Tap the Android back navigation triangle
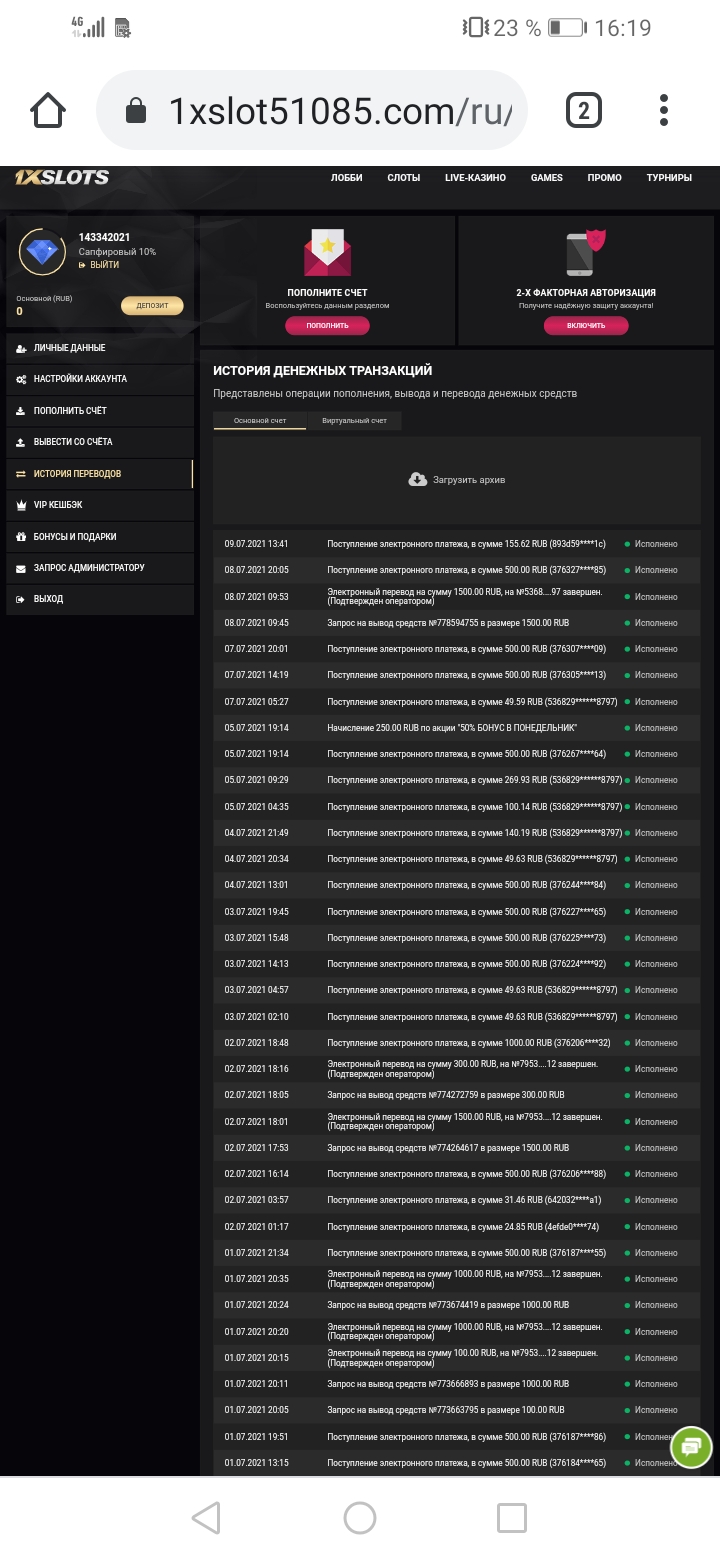 (206, 1518)
